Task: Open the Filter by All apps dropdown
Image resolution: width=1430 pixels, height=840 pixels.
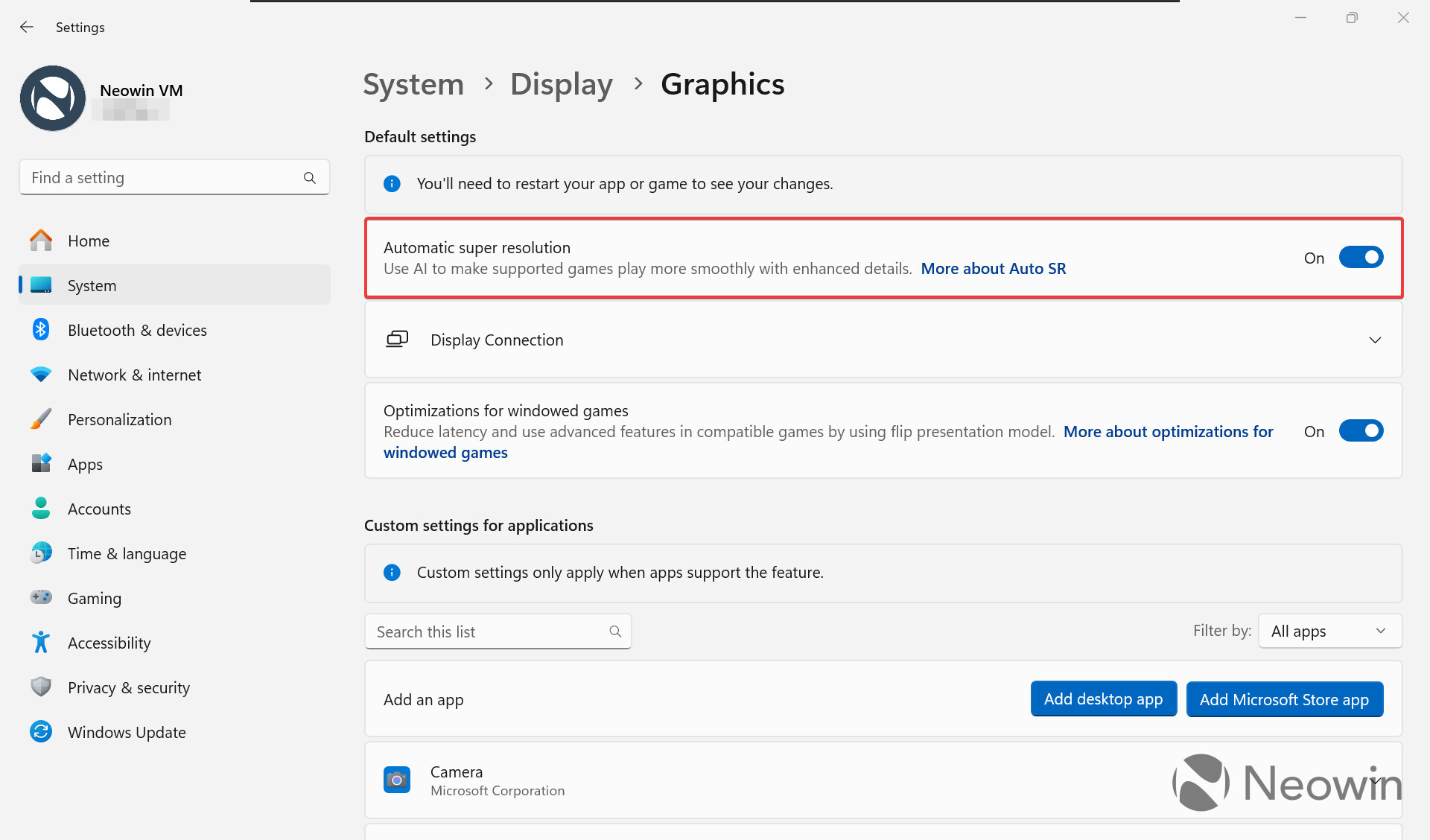Action: point(1329,631)
